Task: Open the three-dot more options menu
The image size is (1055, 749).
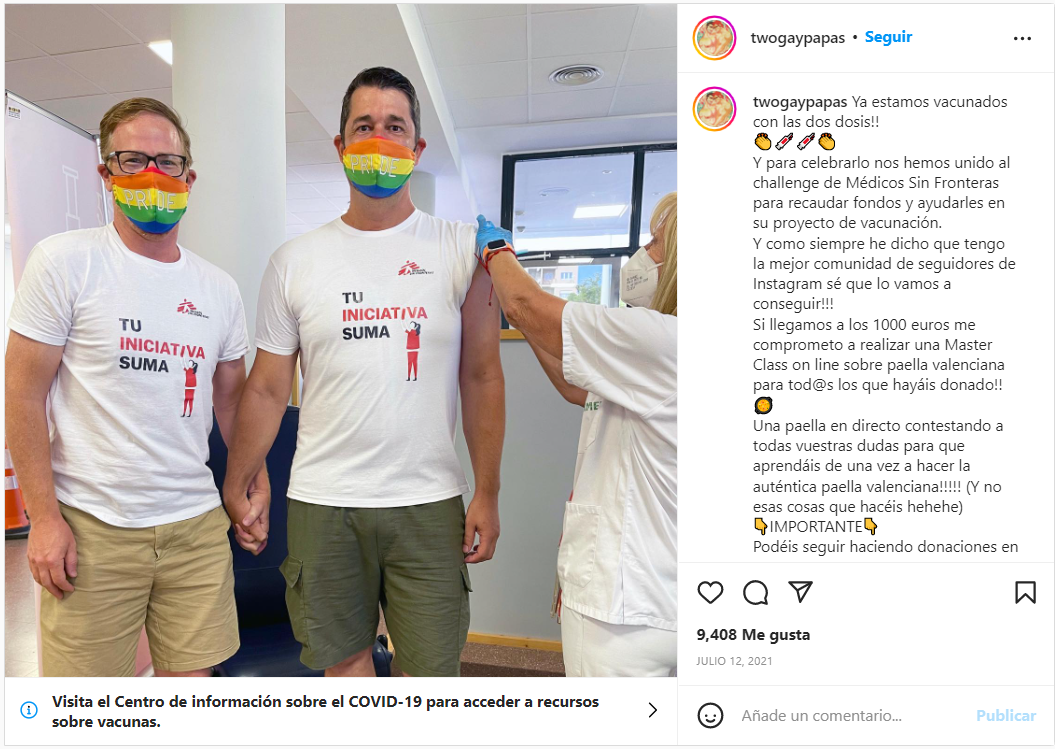Action: tap(1022, 38)
